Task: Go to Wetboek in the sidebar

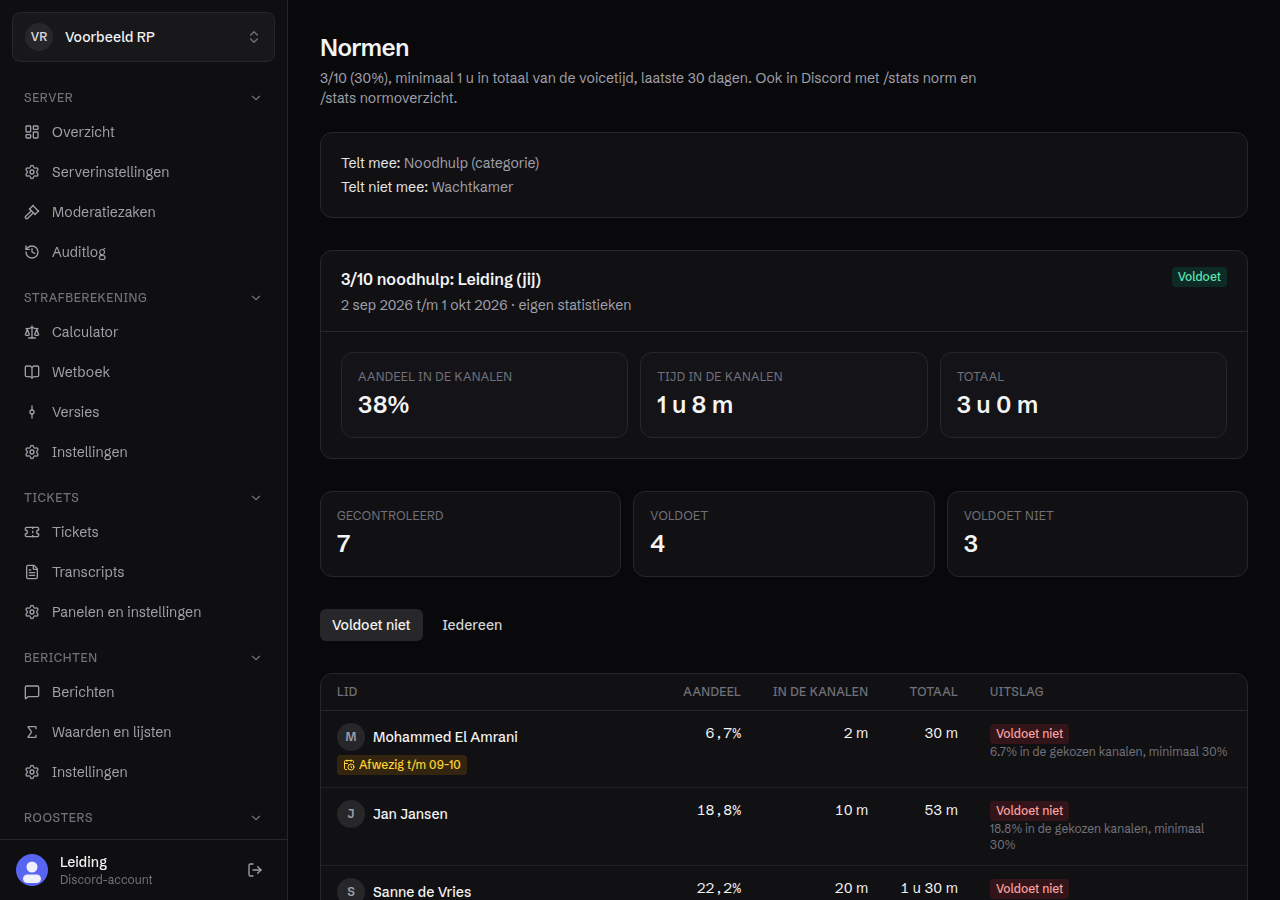Action: point(143,372)
